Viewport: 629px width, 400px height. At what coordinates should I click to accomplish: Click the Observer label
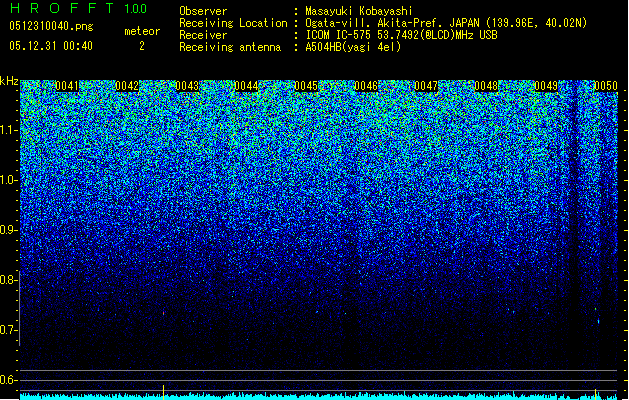(203, 11)
